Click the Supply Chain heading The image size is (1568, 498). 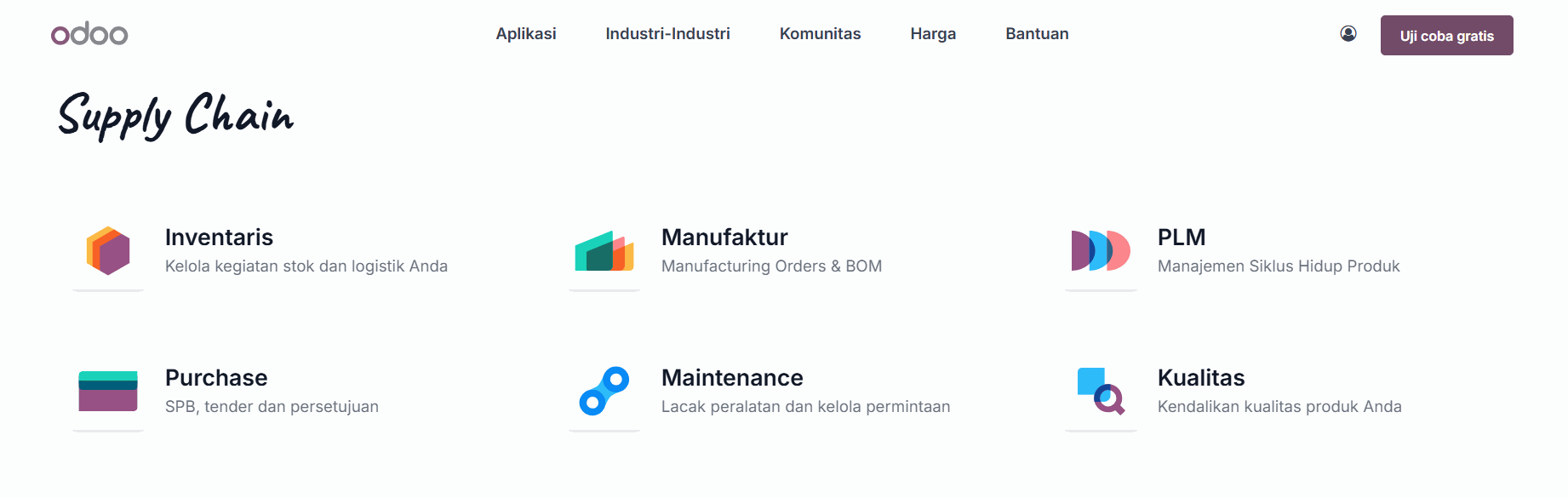[176, 116]
